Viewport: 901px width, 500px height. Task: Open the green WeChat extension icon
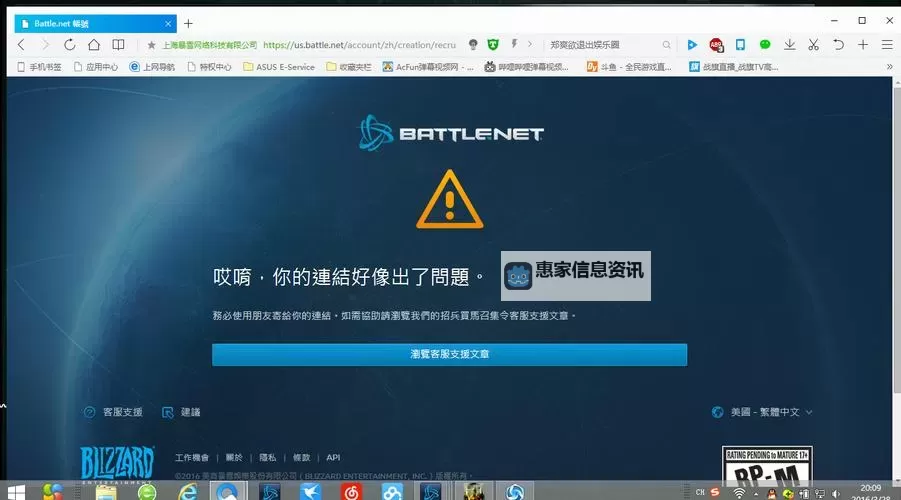coord(765,44)
